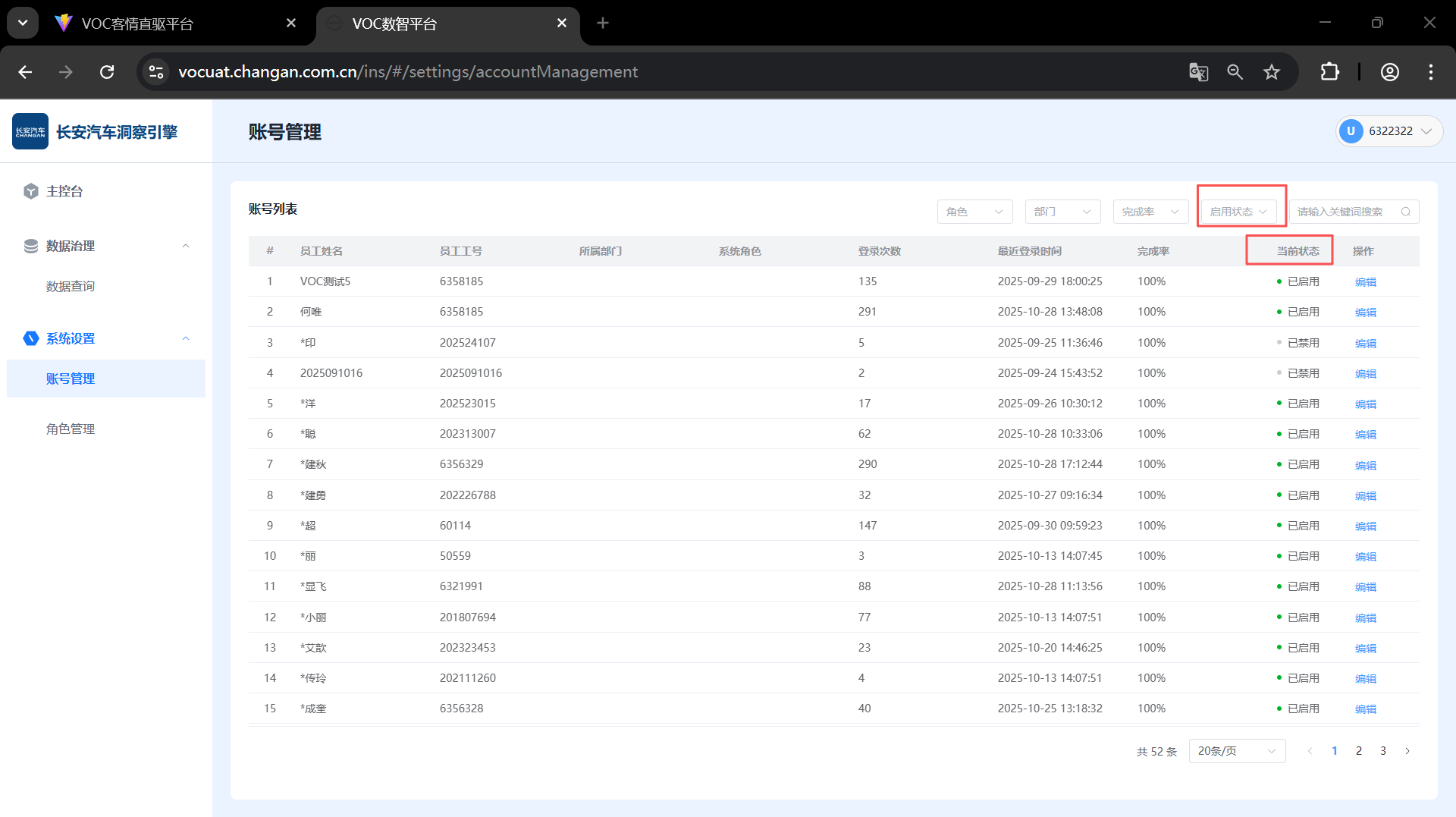
Task: Click the browser reload page icon
Action: pyautogui.click(x=107, y=72)
